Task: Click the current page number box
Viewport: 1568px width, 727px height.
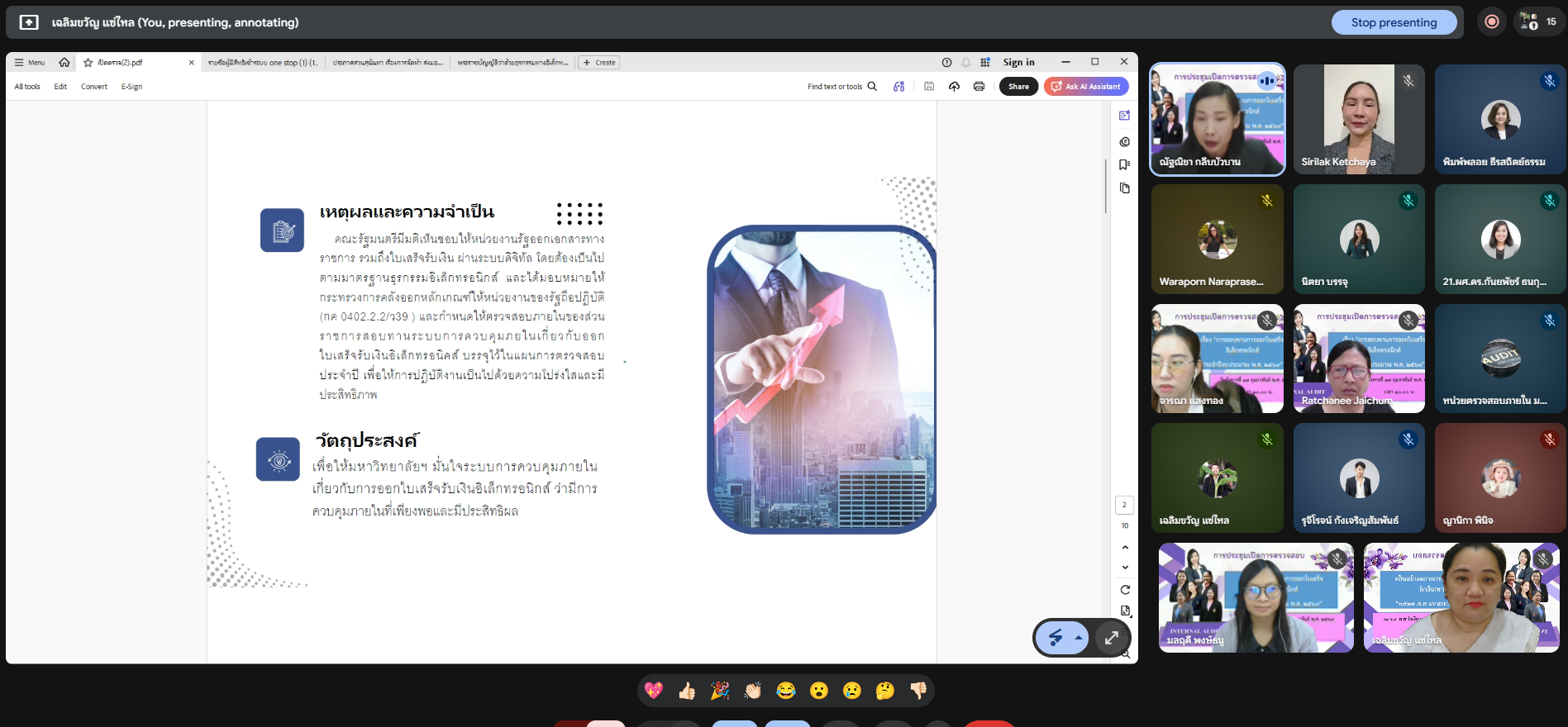Action: 1124,505
